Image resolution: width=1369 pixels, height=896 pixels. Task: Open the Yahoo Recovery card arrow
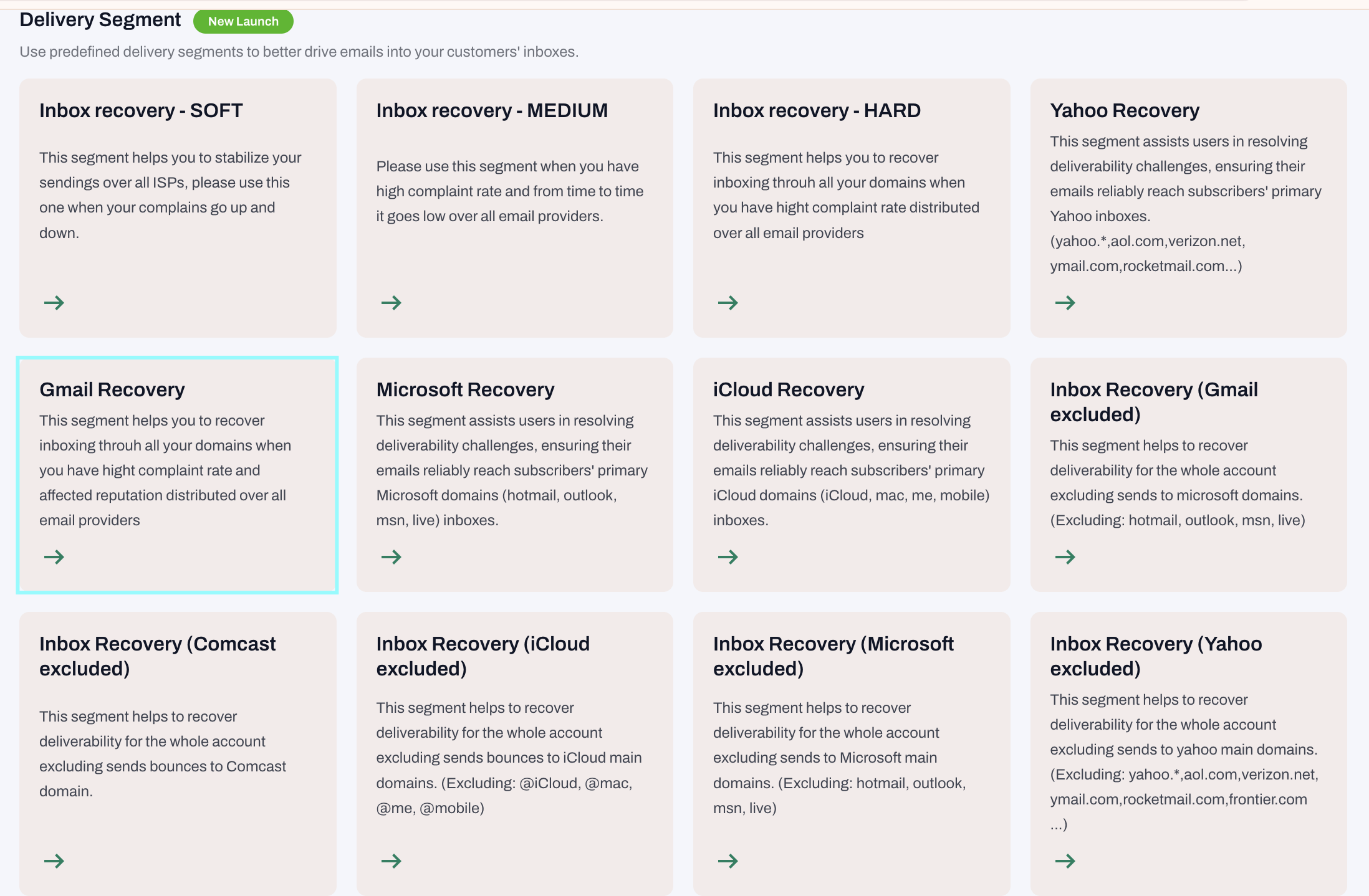[x=1065, y=303]
